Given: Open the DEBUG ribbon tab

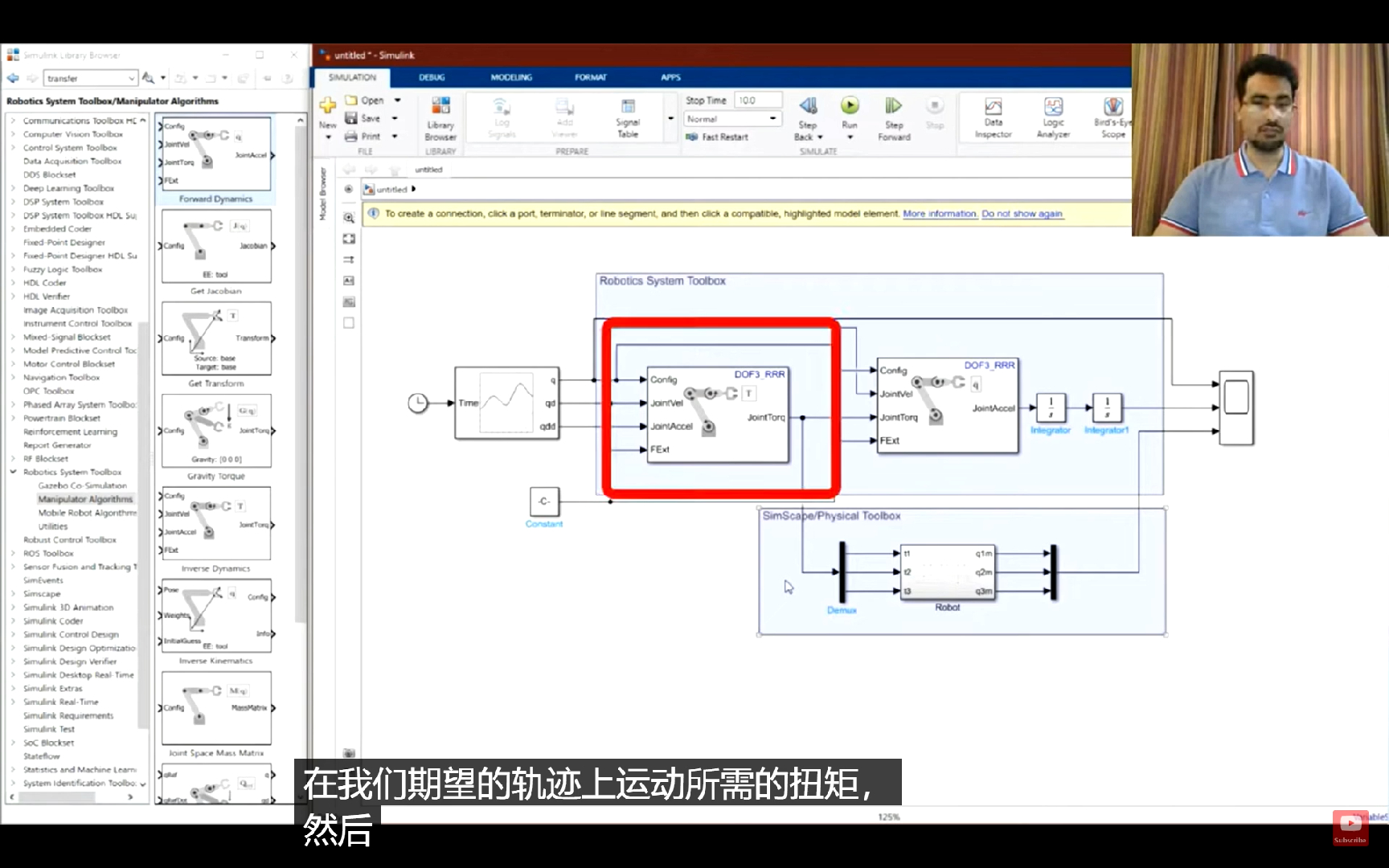Looking at the screenshot, I should (x=432, y=77).
